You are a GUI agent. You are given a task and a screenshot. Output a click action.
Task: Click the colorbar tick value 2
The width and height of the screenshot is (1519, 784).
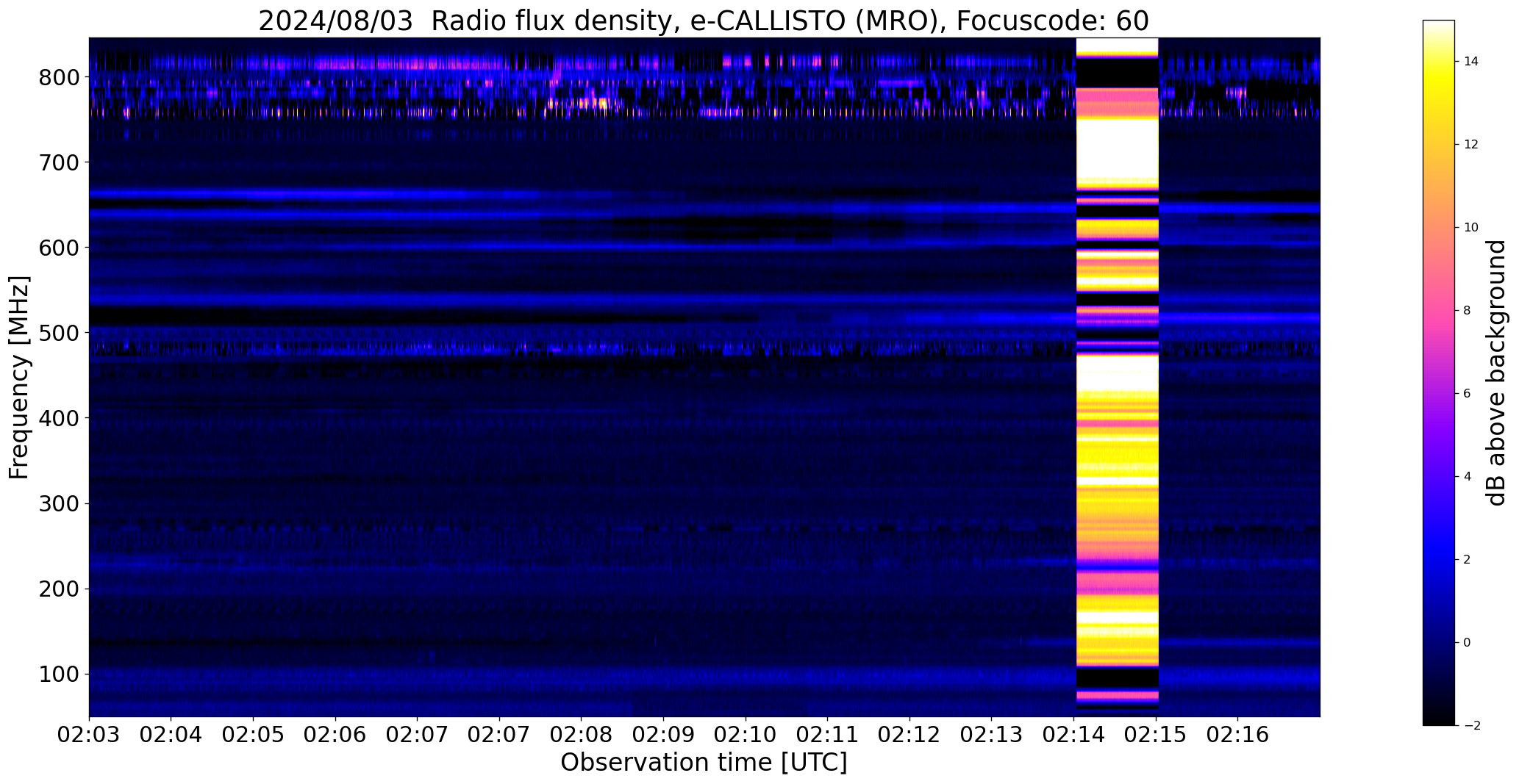click(x=1468, y=560)
